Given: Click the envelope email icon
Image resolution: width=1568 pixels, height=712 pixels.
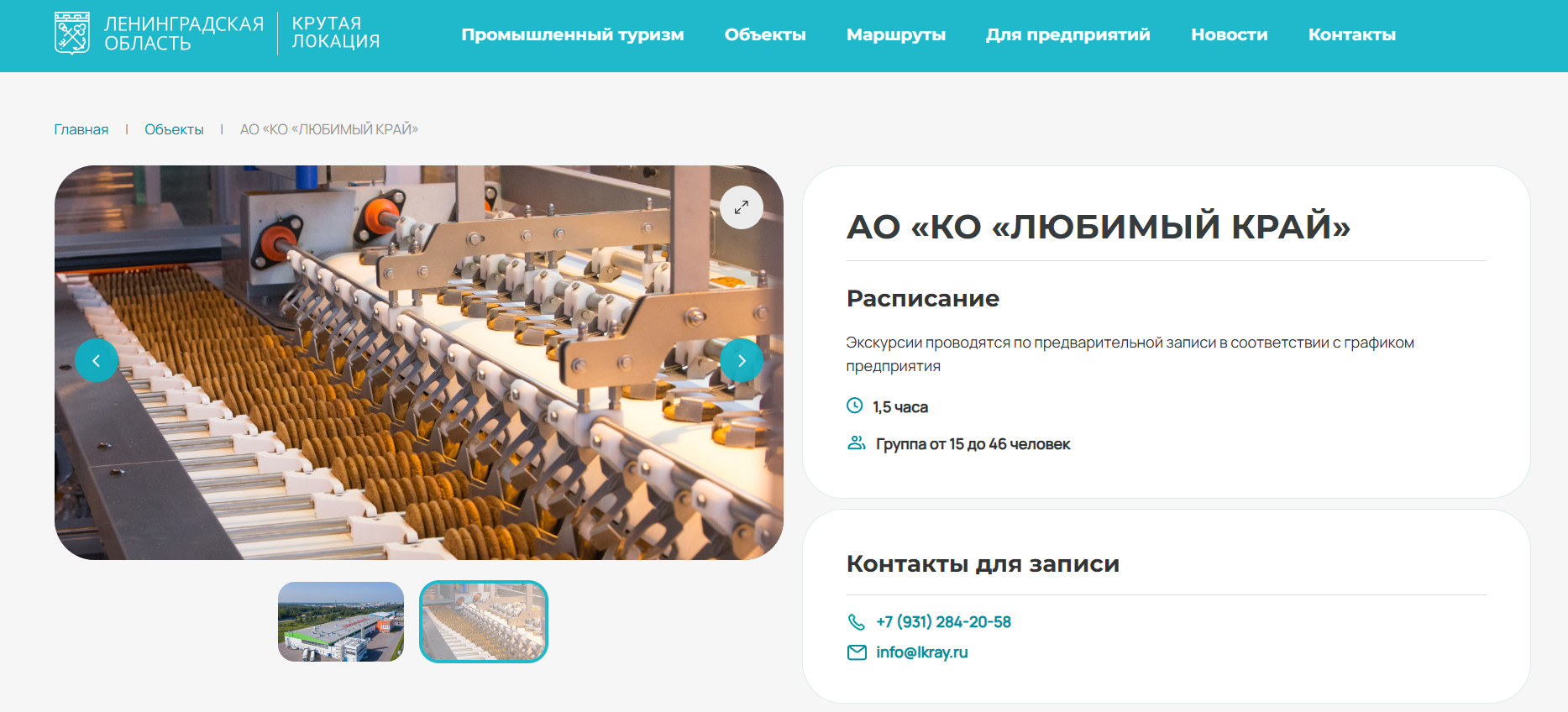Looking at the screenshot, I should point(856,652).
